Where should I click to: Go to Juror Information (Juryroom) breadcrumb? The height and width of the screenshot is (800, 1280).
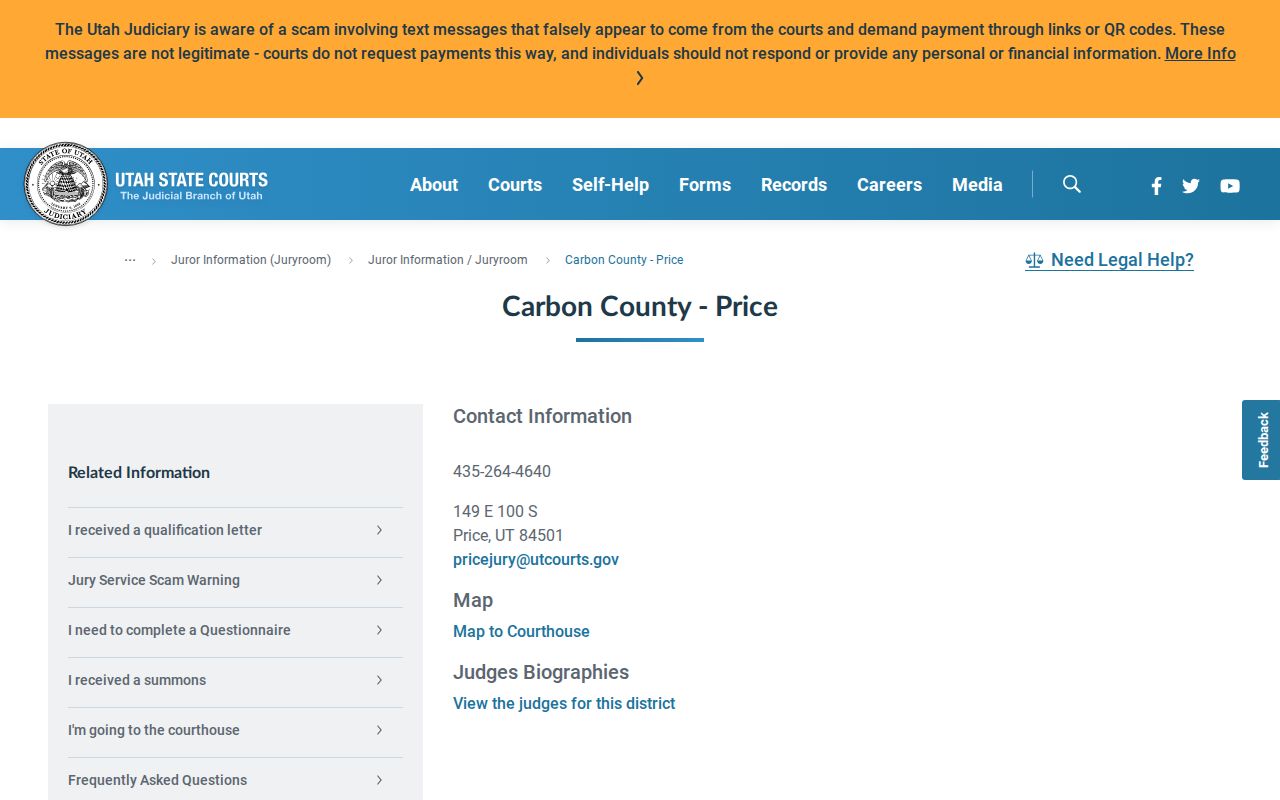251,260
